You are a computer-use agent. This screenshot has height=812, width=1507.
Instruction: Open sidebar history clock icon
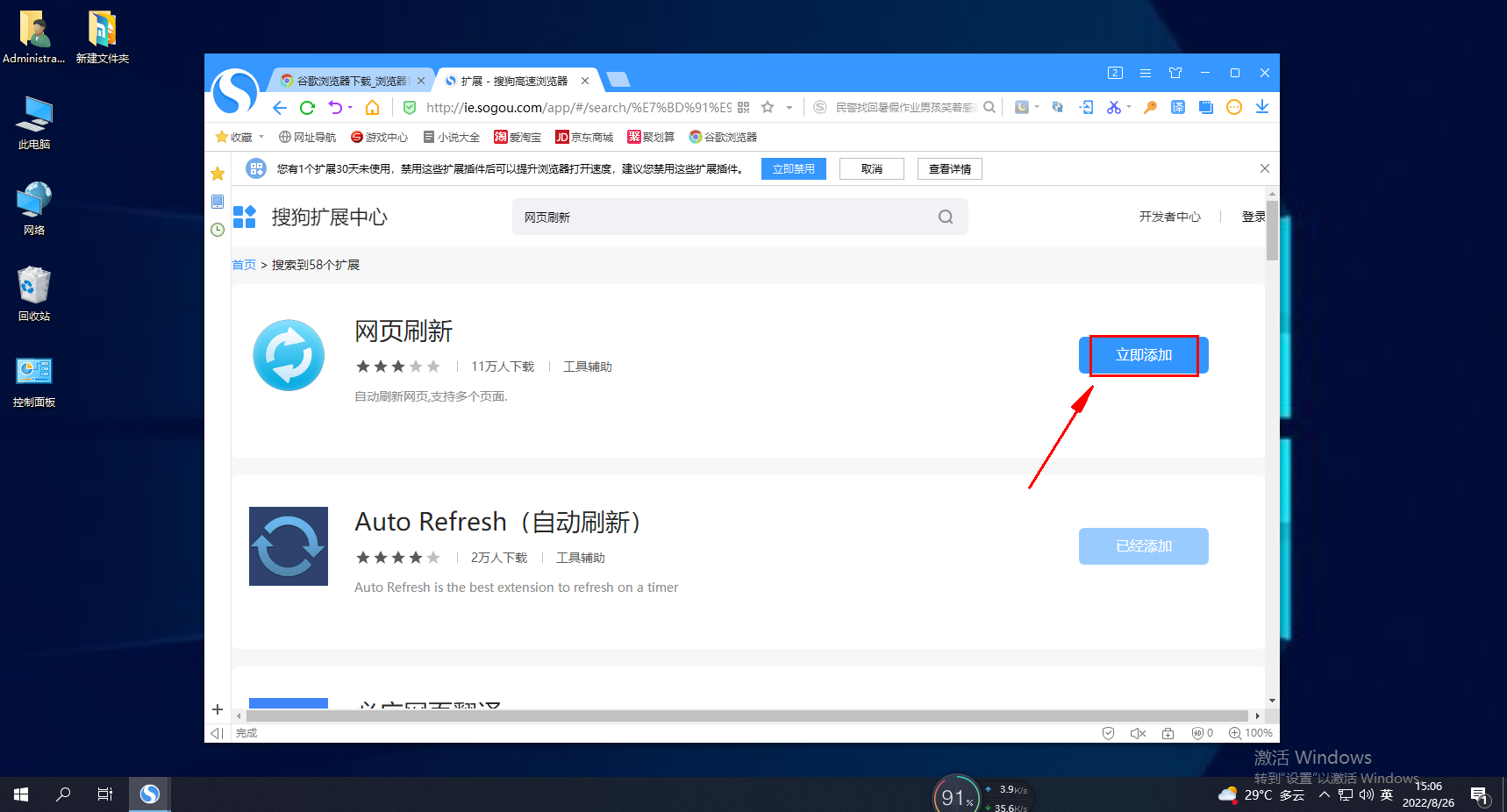click(218, 230)
